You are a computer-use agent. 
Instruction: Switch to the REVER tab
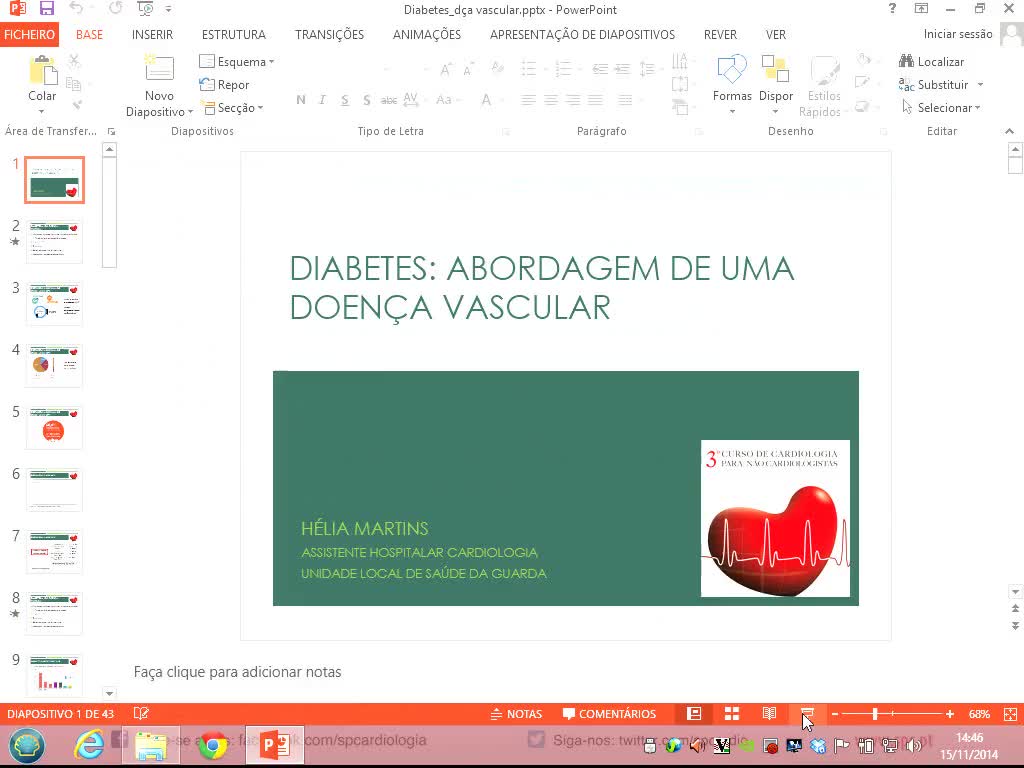pos(720,35)
